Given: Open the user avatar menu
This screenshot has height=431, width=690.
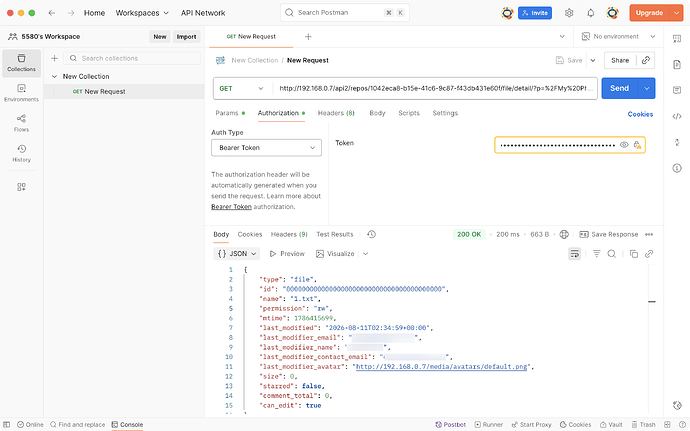Looking at the screenshot, I should [x=612, y=13].
